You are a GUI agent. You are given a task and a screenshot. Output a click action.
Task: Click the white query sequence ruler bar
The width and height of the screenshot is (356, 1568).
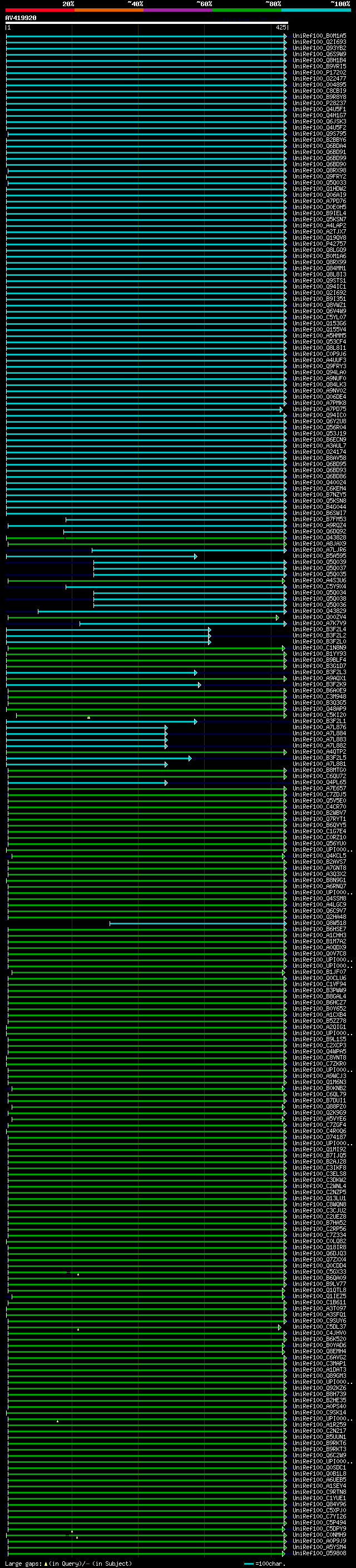tap(147, 22)
